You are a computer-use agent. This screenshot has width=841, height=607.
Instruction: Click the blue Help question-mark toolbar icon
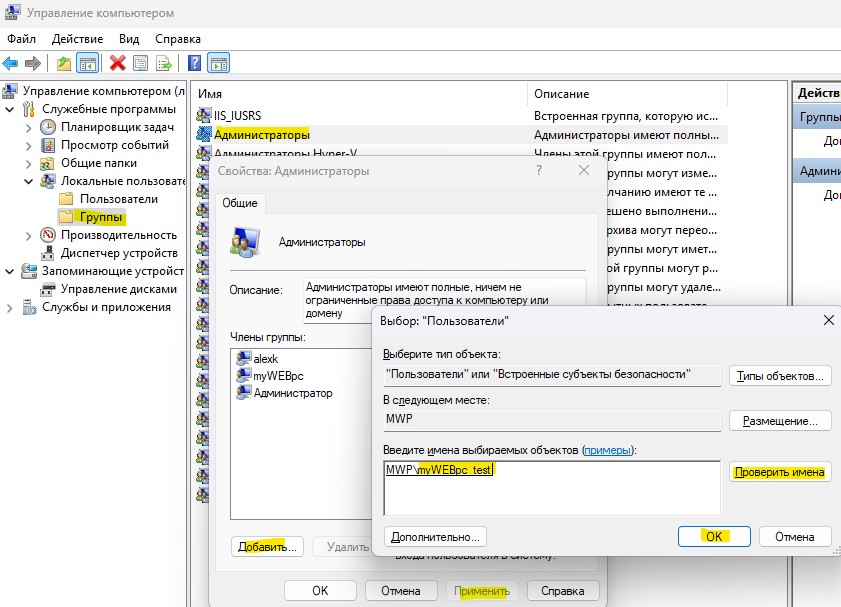click(195, 63)
